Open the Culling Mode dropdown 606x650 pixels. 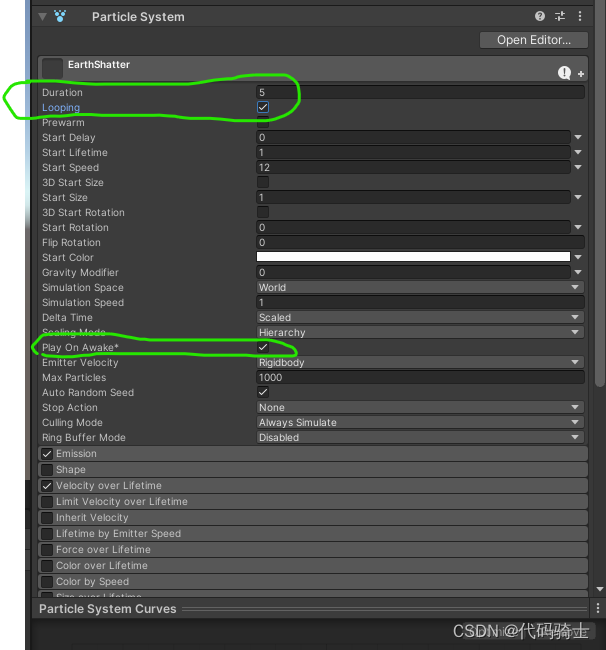pos(420,422)
